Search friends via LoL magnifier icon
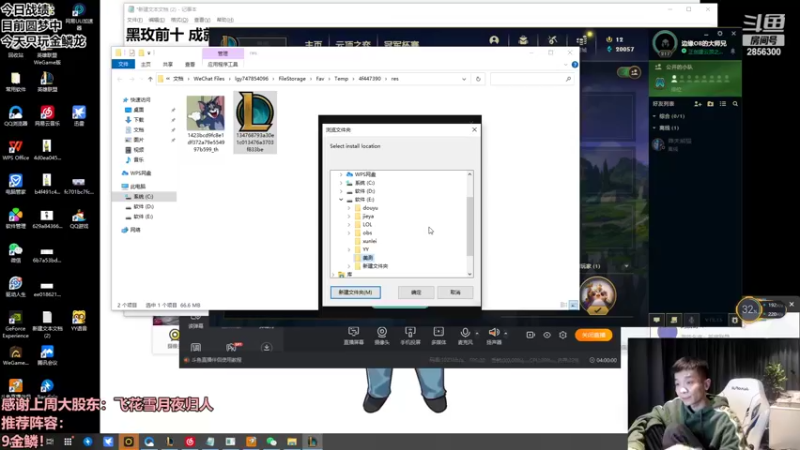 (735, 104)
